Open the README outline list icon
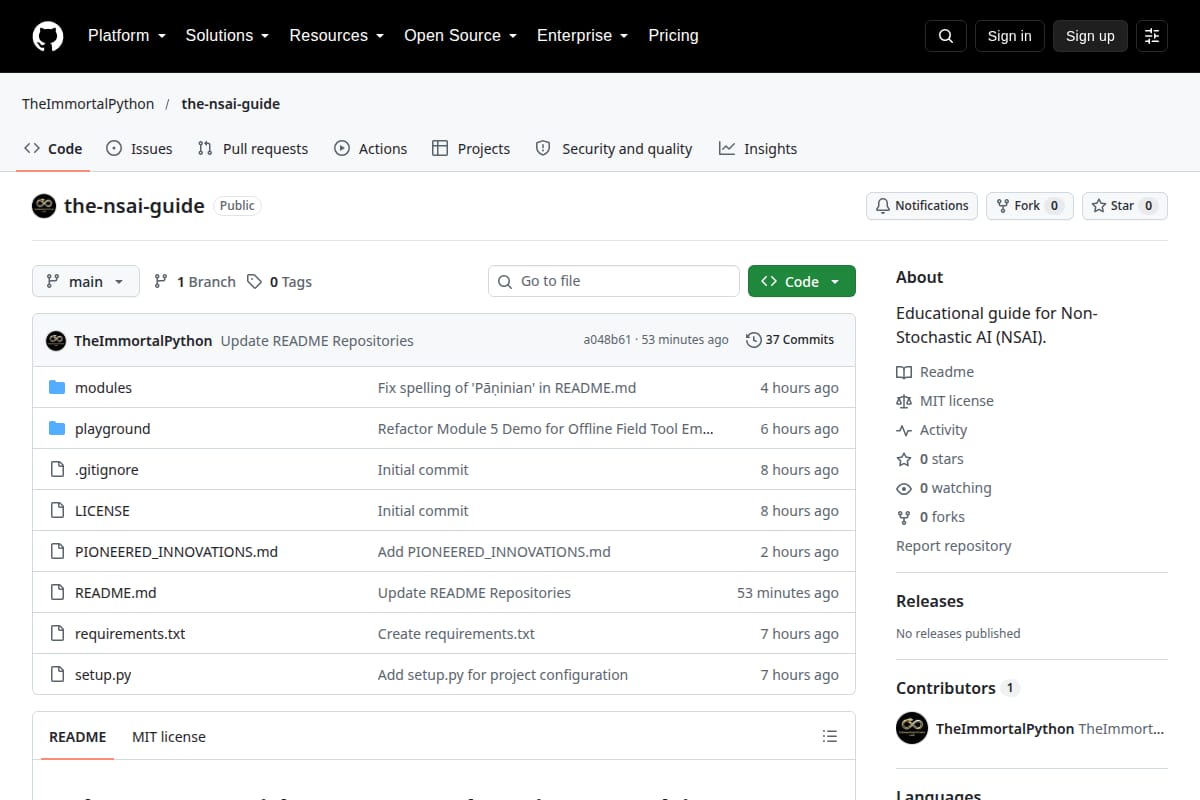This screenshot has height=800, width=1200. tap(829, 737)
